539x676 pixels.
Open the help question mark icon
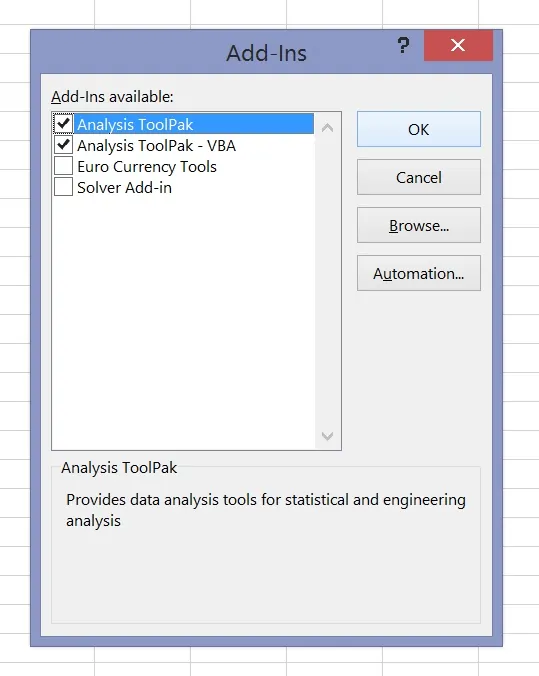(403, 45)
